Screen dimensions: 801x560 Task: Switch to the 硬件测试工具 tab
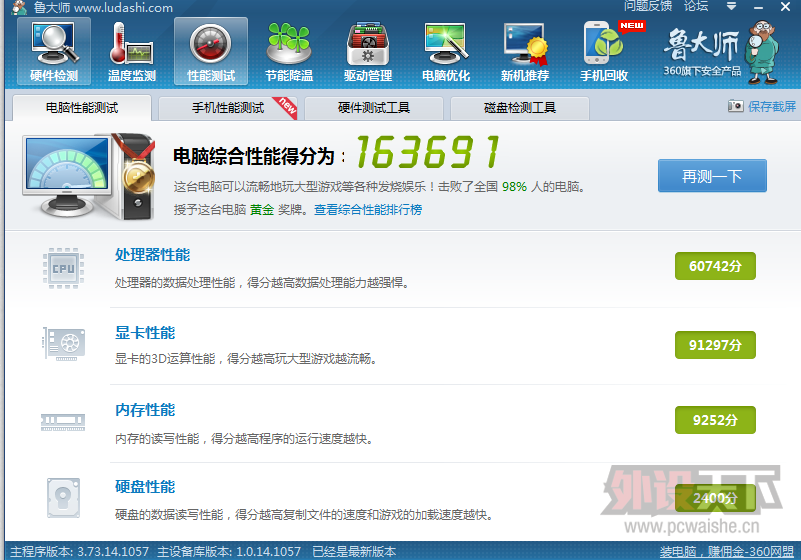click(x=374, y=108)
